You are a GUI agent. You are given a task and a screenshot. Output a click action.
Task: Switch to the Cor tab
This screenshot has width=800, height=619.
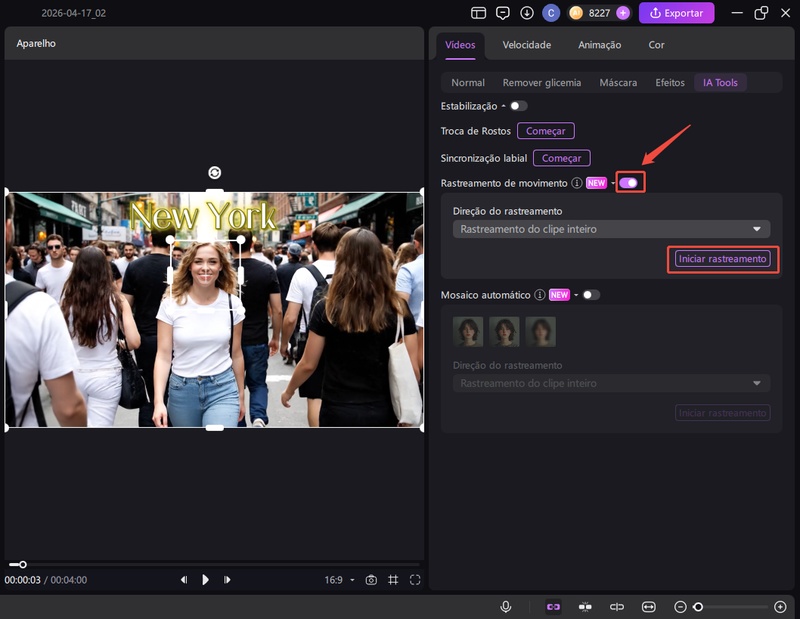656,45
